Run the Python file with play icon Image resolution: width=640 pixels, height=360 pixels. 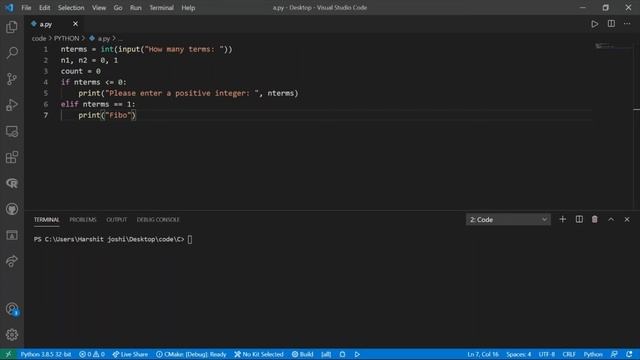(595, 24)
